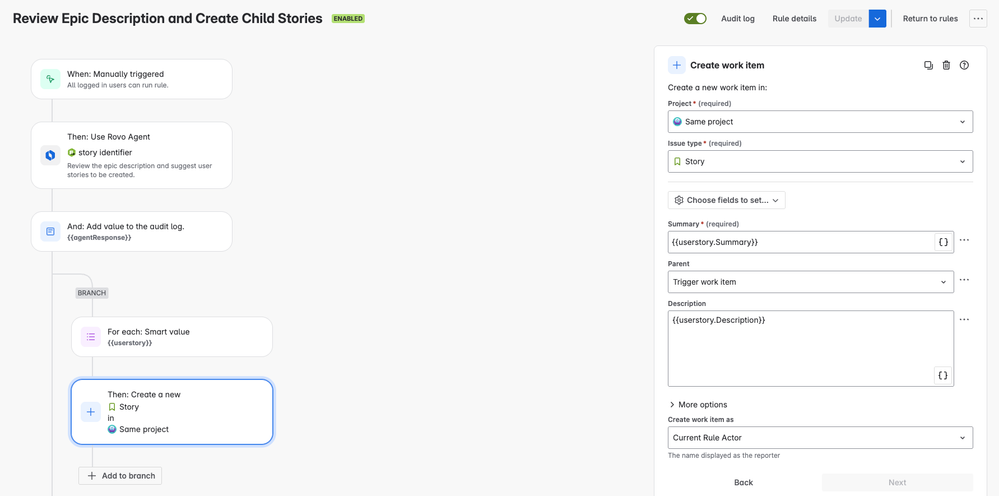Image resolution: width=999 pixels, height=496 pixels.
Task: Open the Update dropdown arrow
Action: coord(877,18)
